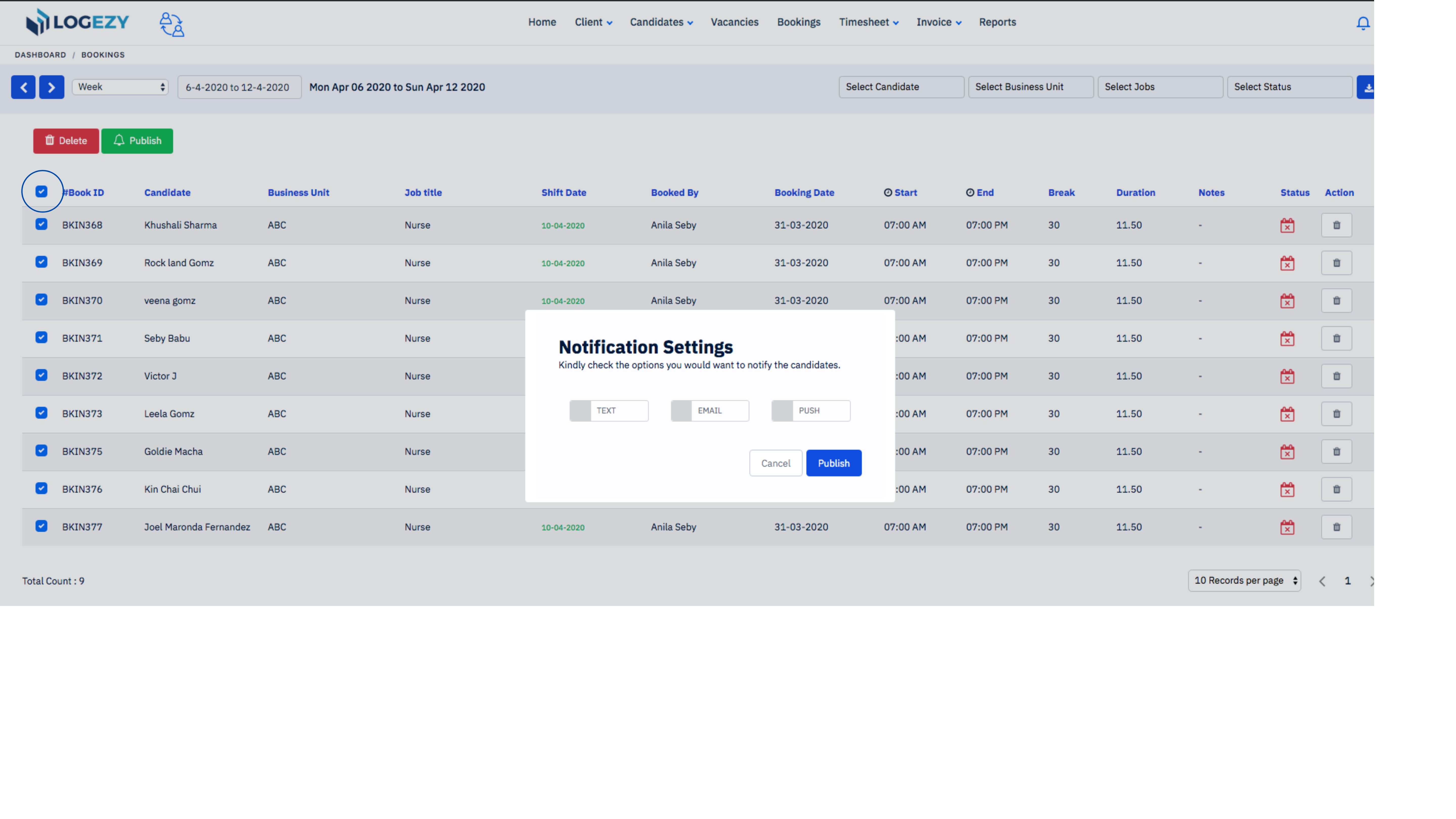Click the blue download button

(x=1366, y=87)
